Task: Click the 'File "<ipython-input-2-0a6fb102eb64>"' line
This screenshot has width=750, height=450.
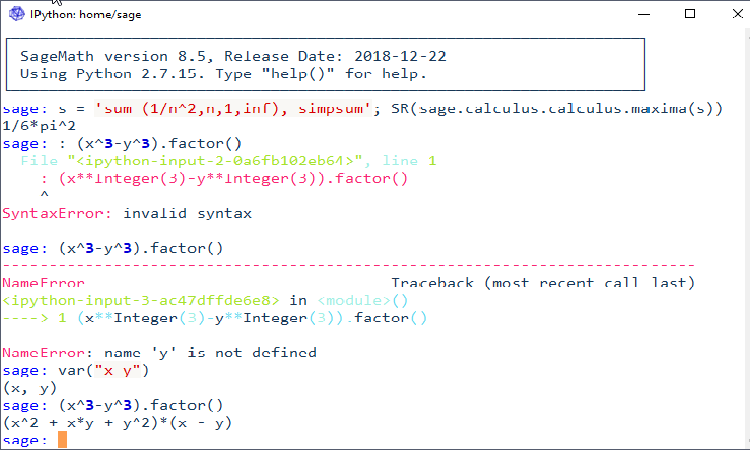Action: click(x=229, y=161)
